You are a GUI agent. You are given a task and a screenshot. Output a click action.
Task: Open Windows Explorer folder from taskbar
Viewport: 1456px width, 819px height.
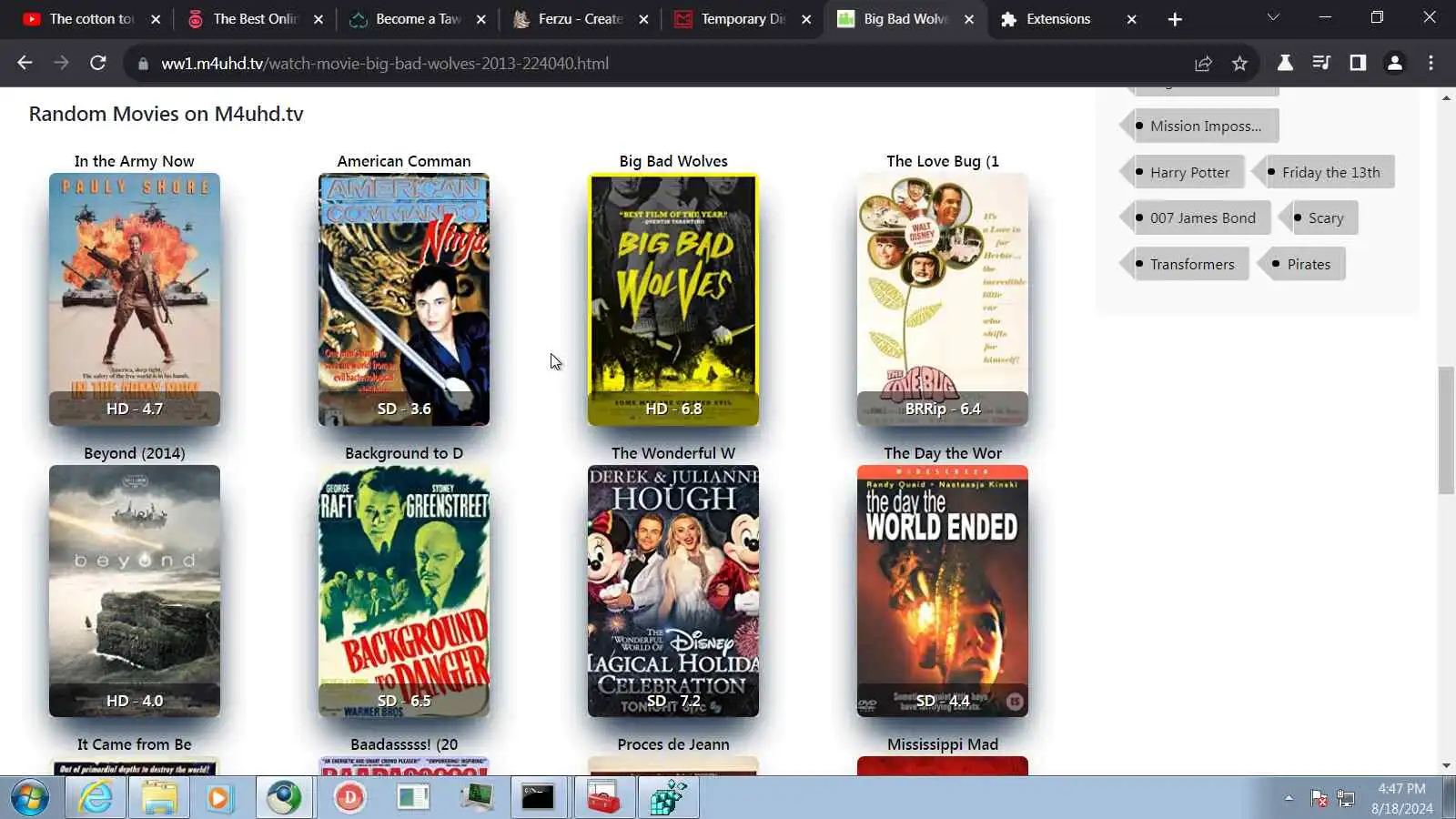(x=159, y=798)
